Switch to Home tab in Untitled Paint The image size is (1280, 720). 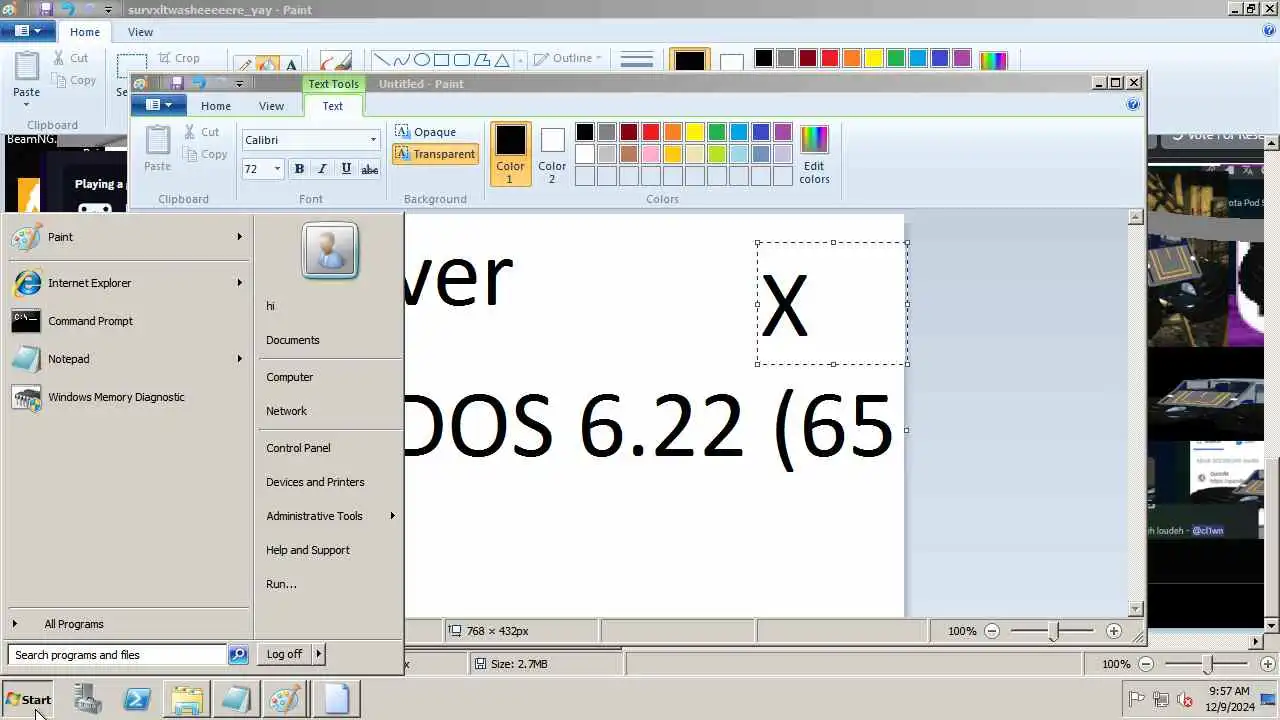[215, 106]
